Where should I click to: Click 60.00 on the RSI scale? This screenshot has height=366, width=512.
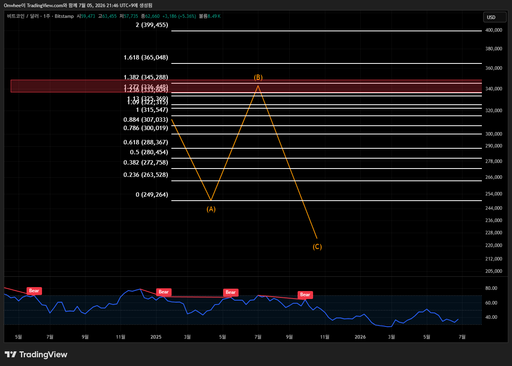(x=491, y=303)
